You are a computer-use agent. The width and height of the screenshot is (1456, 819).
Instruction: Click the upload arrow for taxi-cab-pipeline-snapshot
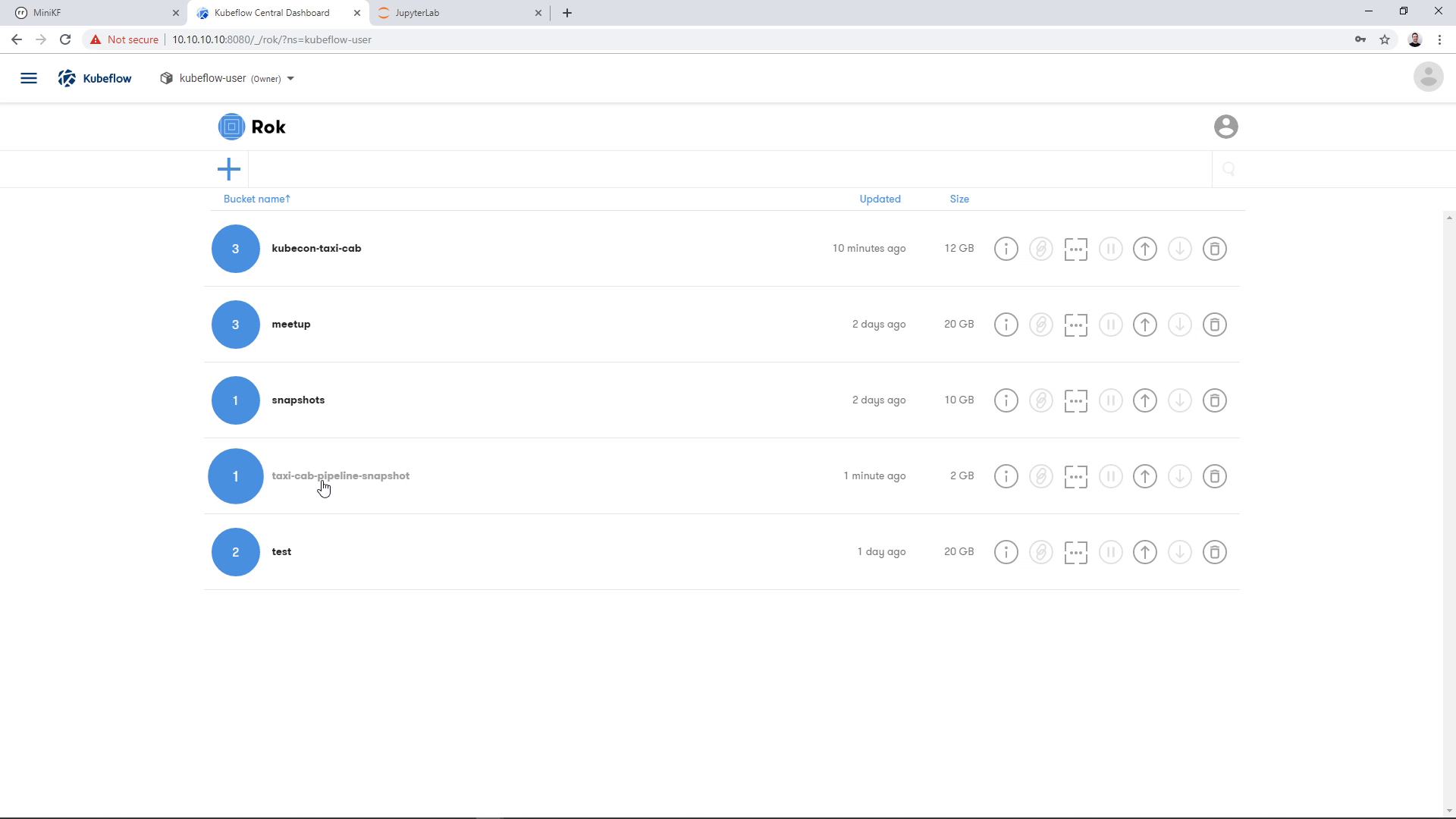(x=1145, y=476)
